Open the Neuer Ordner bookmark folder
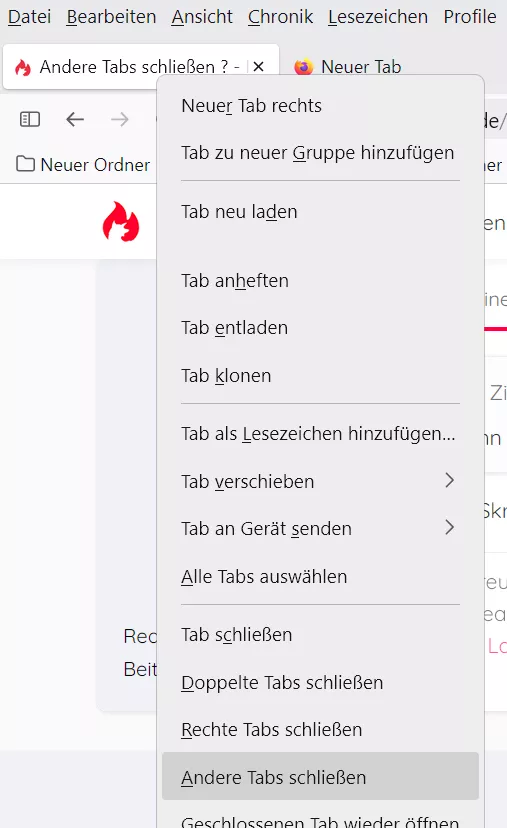The height and width of the screenshot is (828, 507). coord(83,165)
